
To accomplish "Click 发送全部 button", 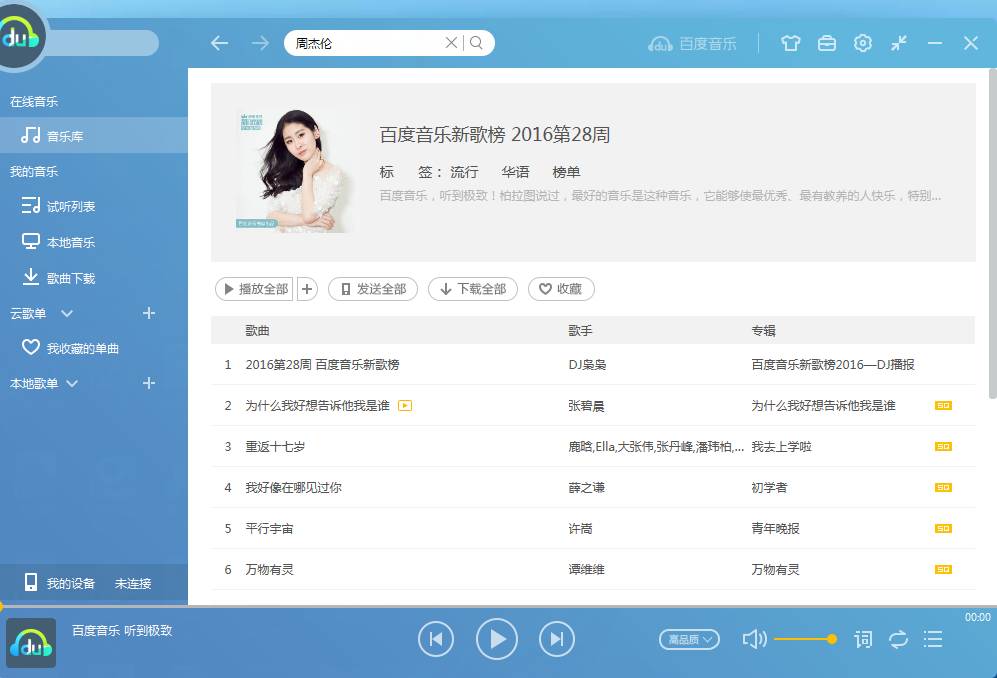I will click(373, 289).
